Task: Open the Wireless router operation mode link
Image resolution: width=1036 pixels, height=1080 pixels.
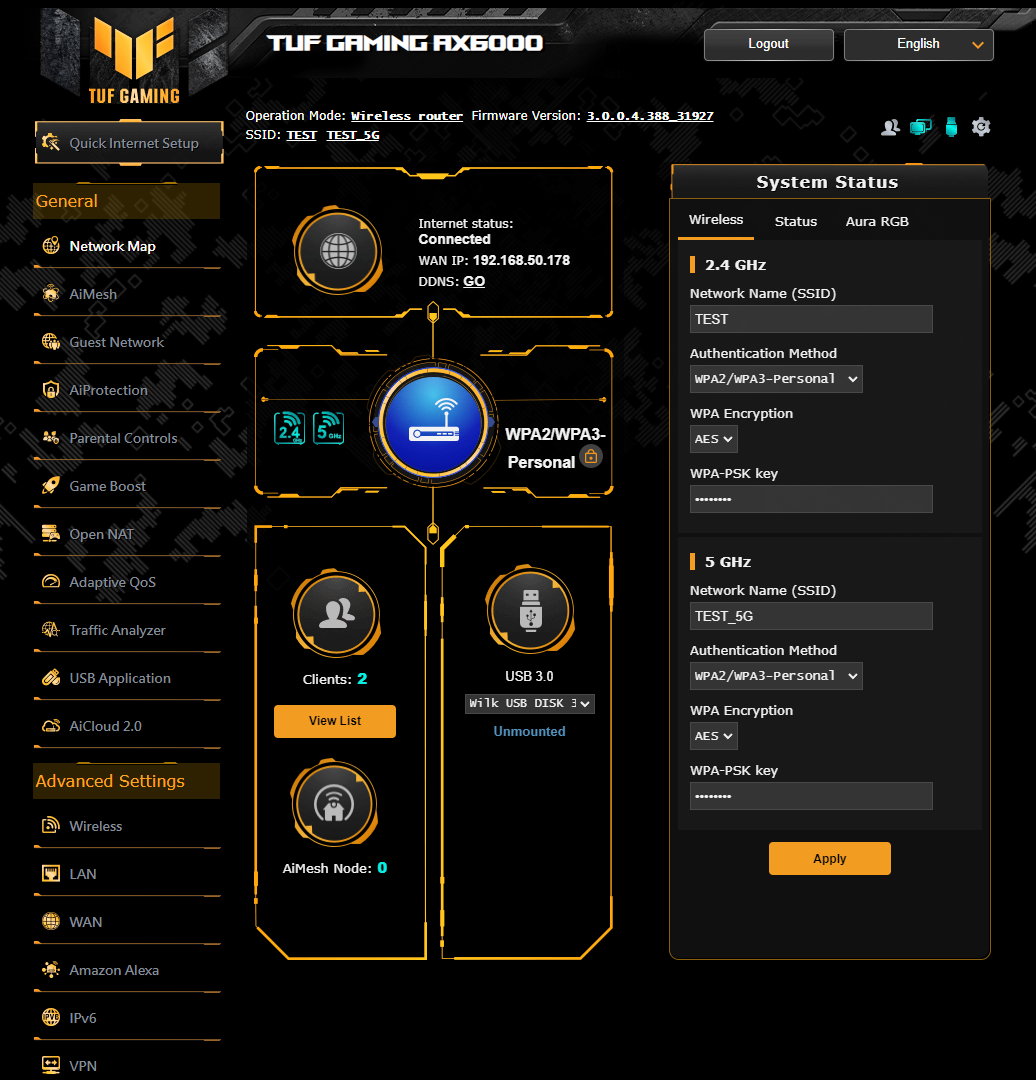Action: (406, 116)
